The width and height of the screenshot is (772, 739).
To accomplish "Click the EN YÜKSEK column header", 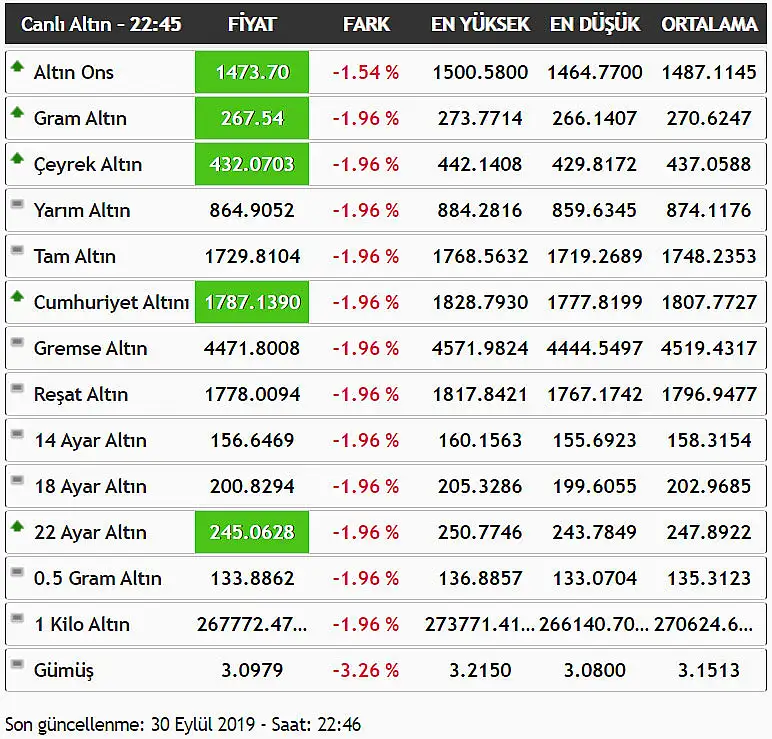I will (480, 24).
